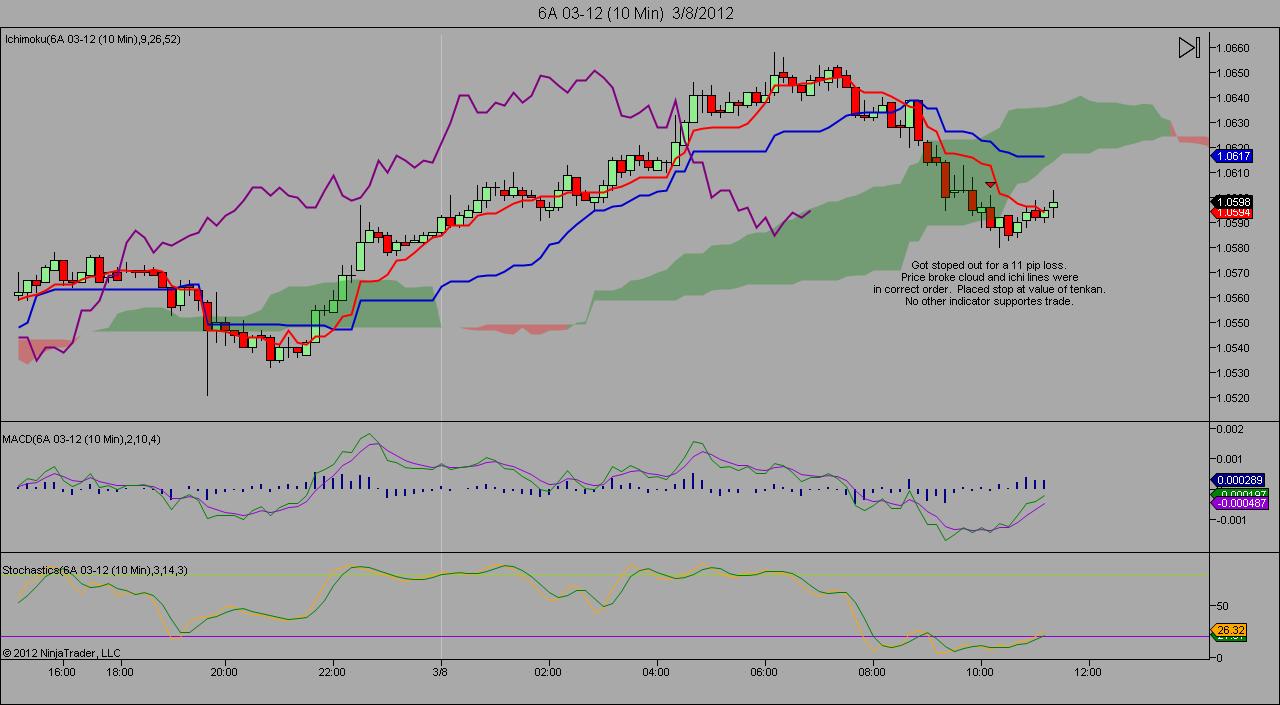Screen dimensions: 1280x705
Task: Click the 'No other indicator supportes trade' note line
Action: [x=989, y=301]
